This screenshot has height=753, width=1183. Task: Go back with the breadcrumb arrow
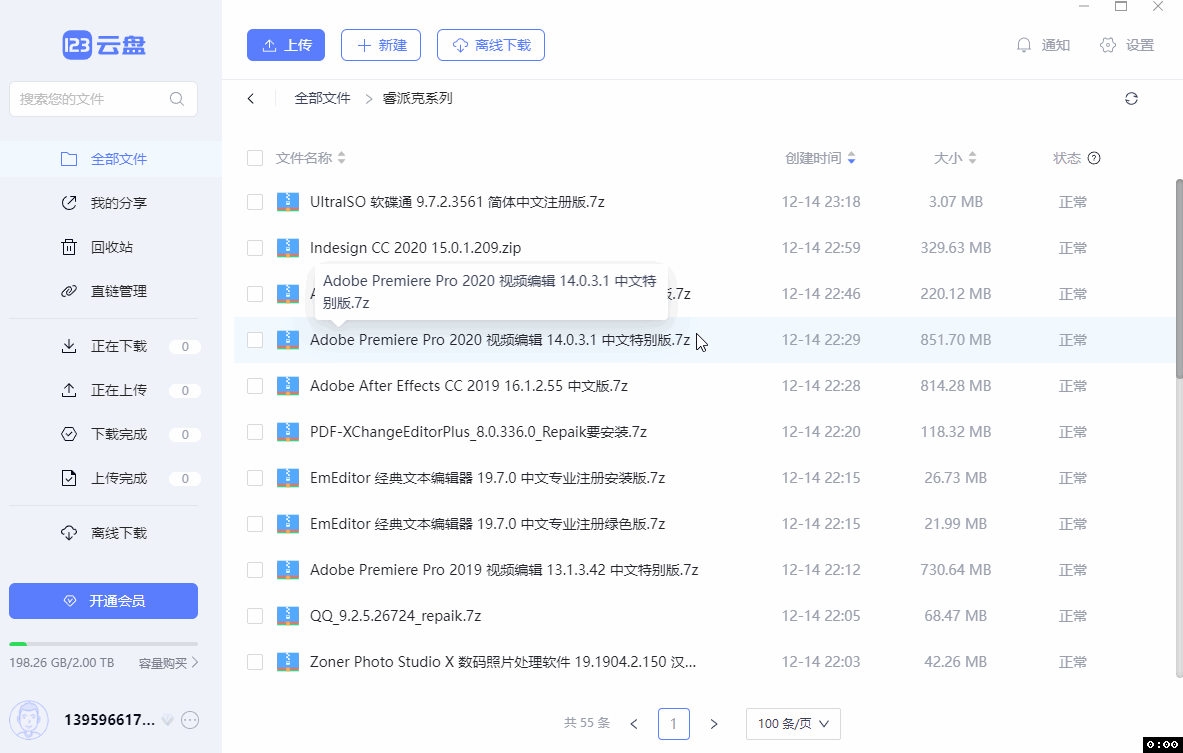251,99
